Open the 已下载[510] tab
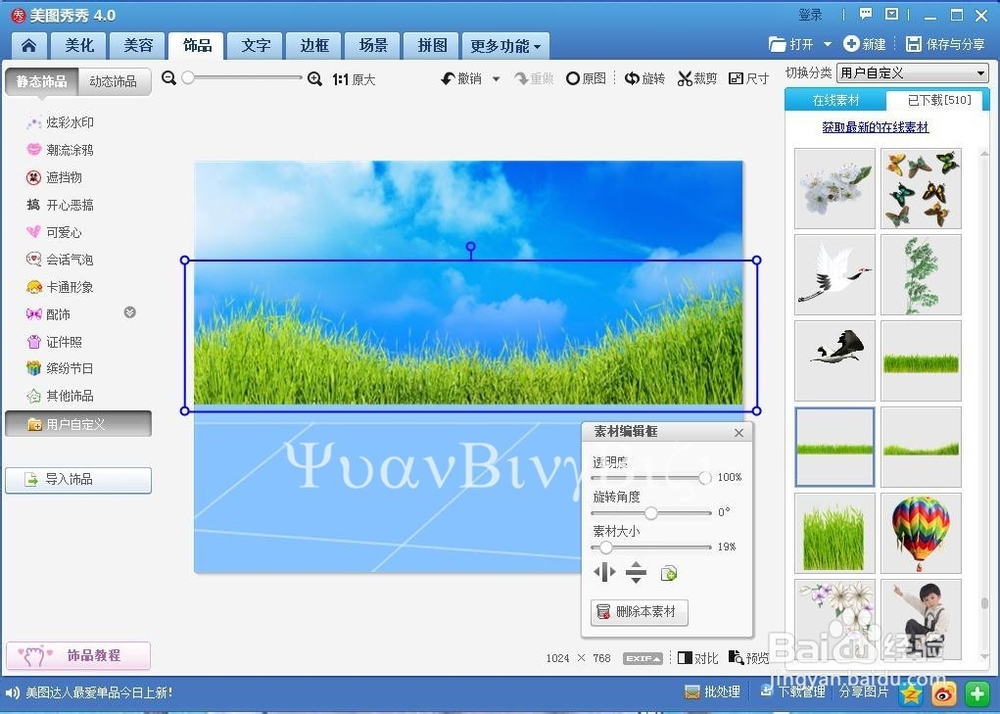Viewport: 1000px width, 714px height. click(x=937, y=99)
